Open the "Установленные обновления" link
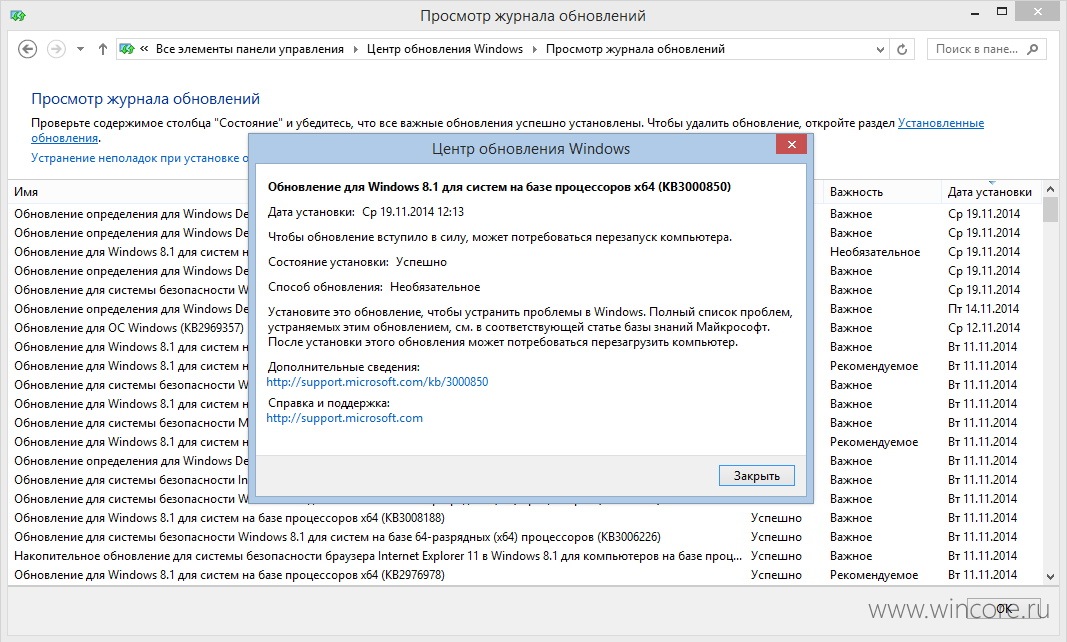 941,123
